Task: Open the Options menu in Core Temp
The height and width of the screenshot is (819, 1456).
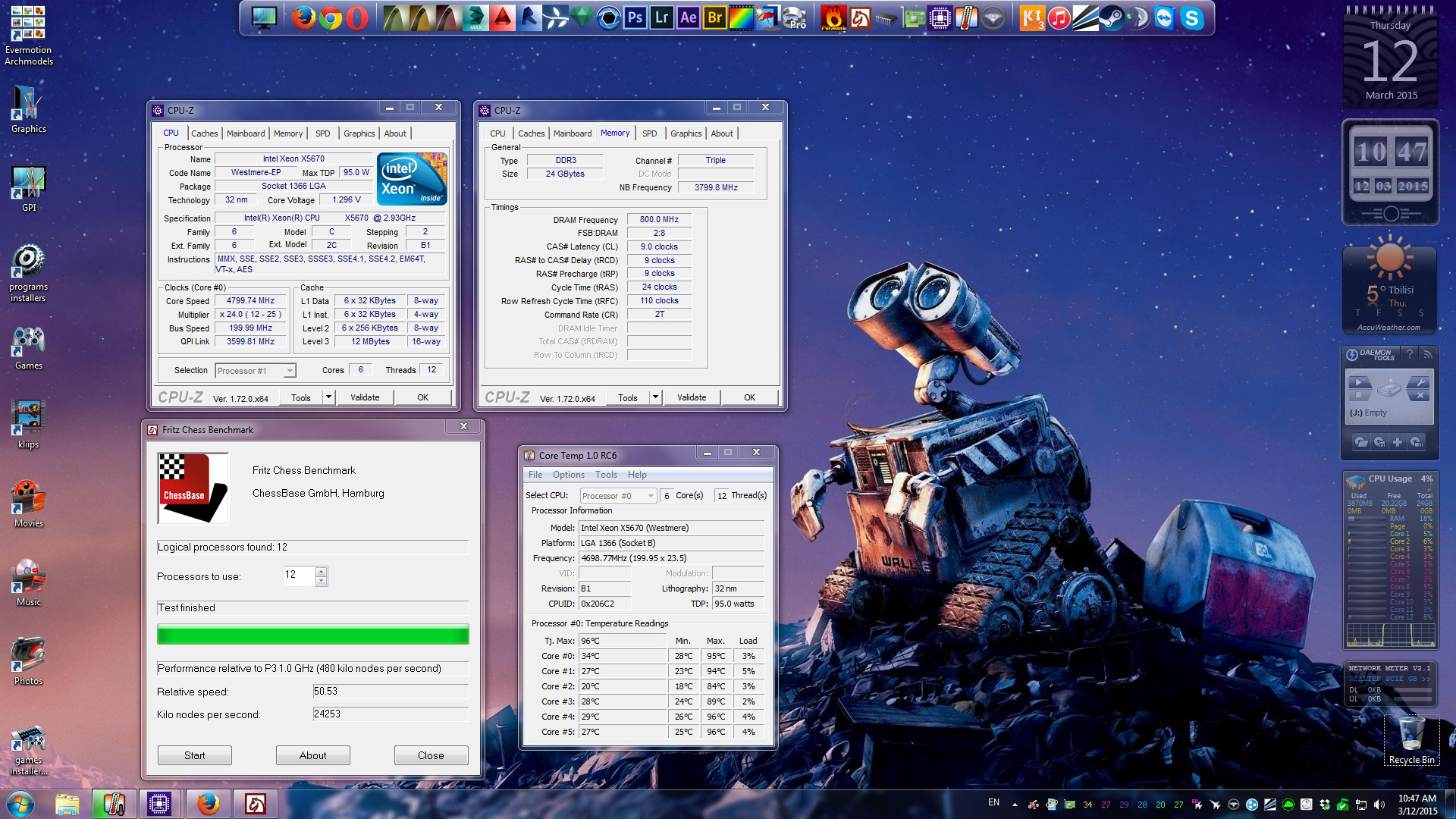Action: 569,474
